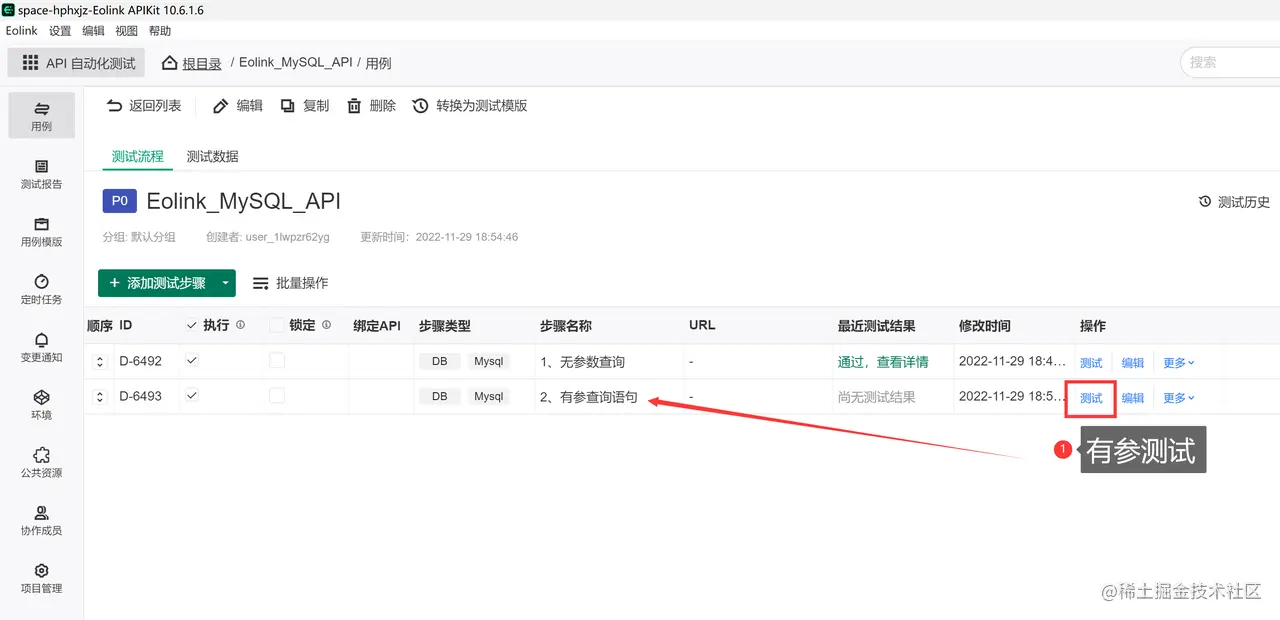Click 编辑 link for row D-6493

1132,398
